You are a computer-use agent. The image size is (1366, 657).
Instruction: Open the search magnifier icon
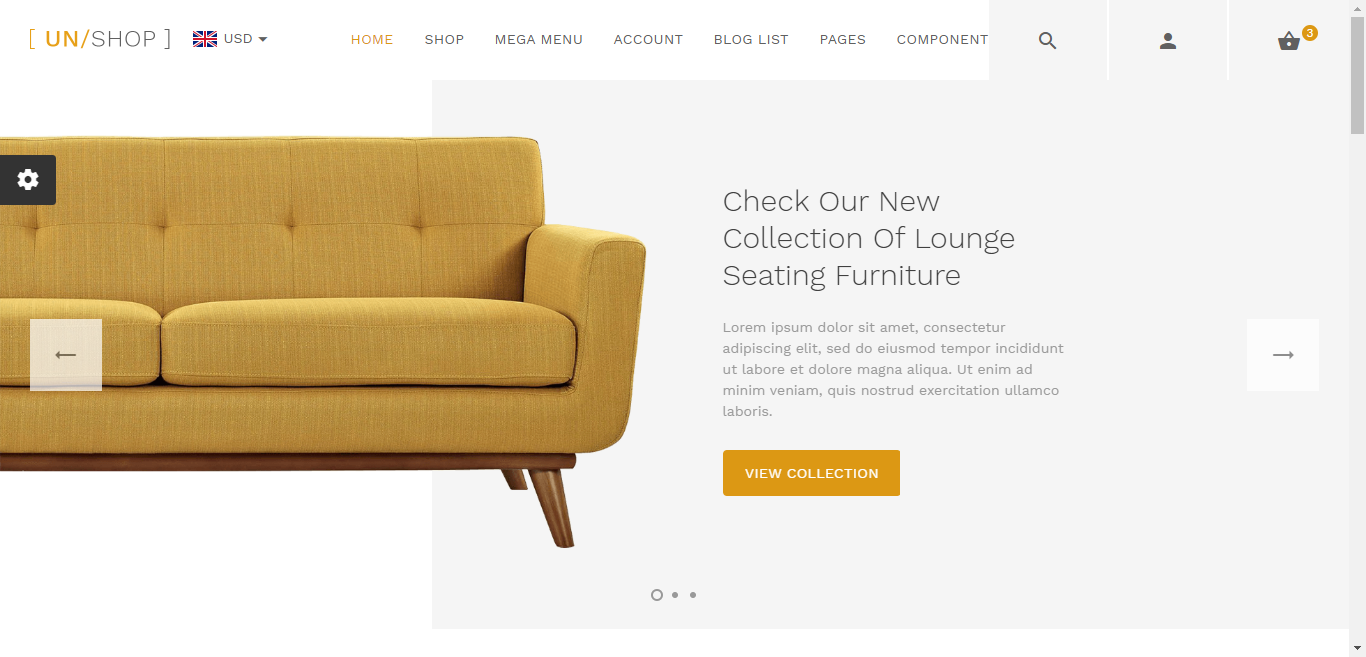(x=1048, y=40)
